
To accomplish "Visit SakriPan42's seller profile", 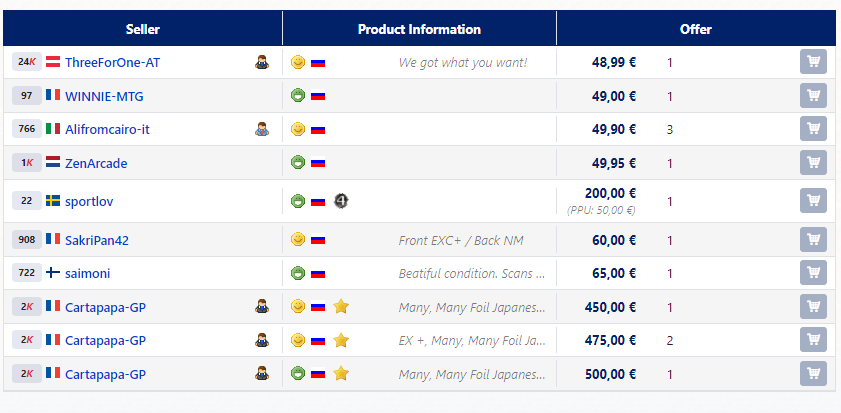I will pyautogui.click(x=97, y=240).
